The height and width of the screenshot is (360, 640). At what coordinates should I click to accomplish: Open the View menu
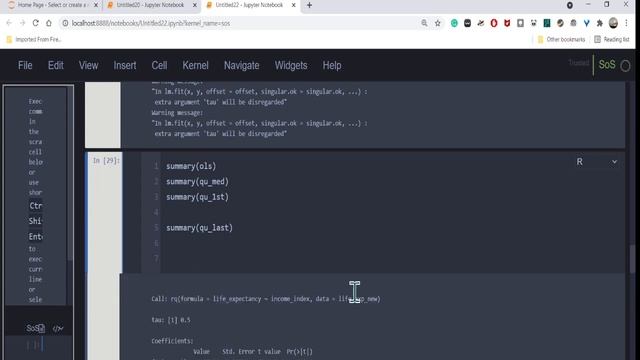(88, 65)
